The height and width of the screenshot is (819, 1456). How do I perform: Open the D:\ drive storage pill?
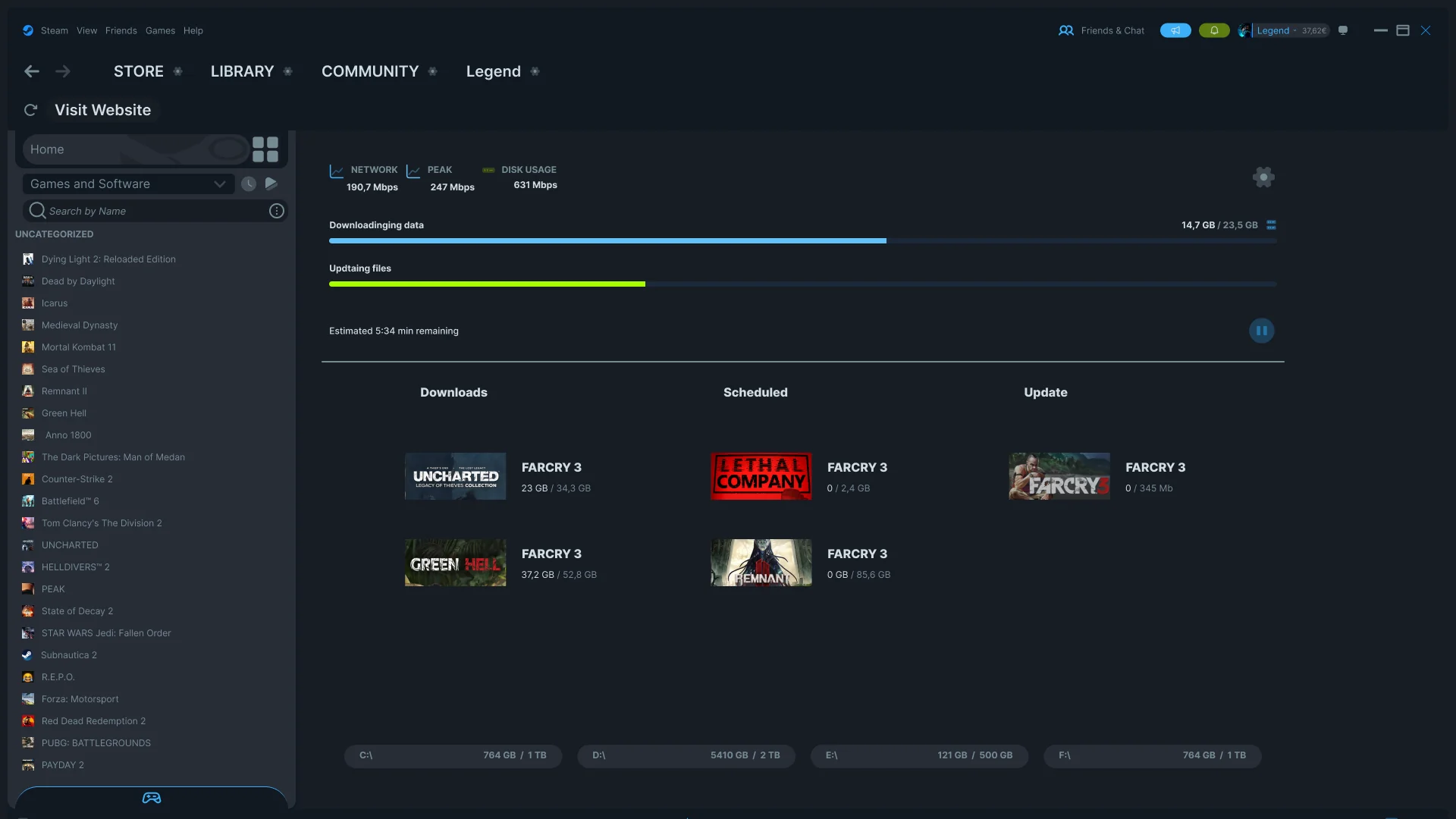pos(686,755)
